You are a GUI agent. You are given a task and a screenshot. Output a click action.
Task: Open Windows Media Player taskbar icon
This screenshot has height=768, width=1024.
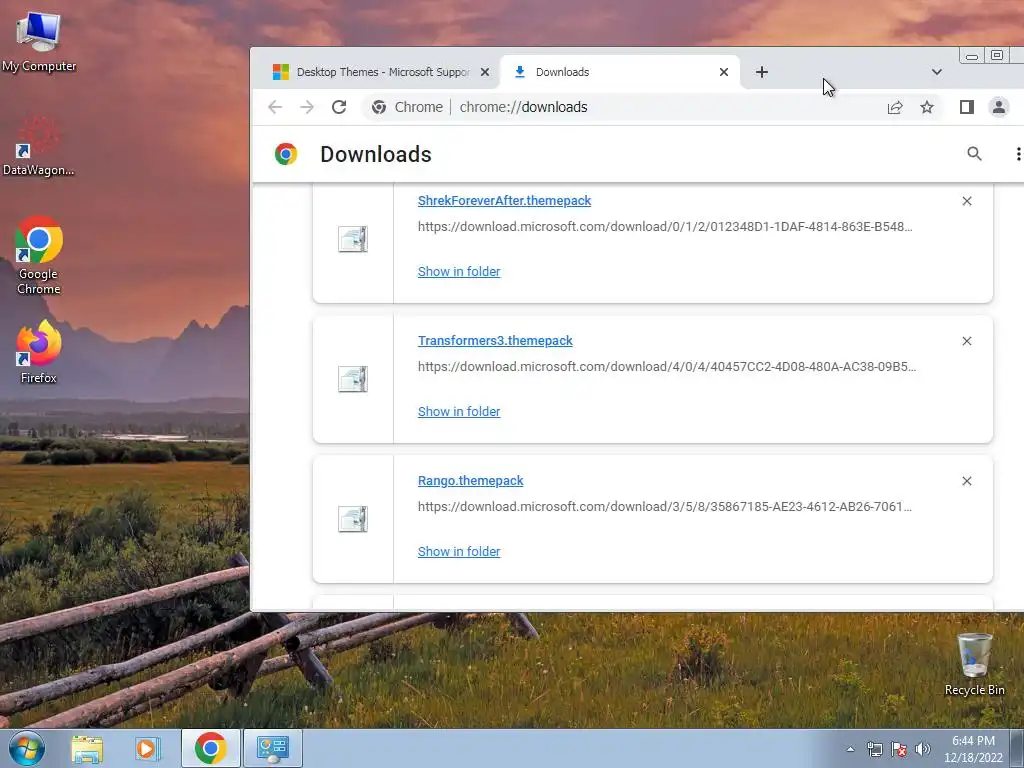(148, 748)
